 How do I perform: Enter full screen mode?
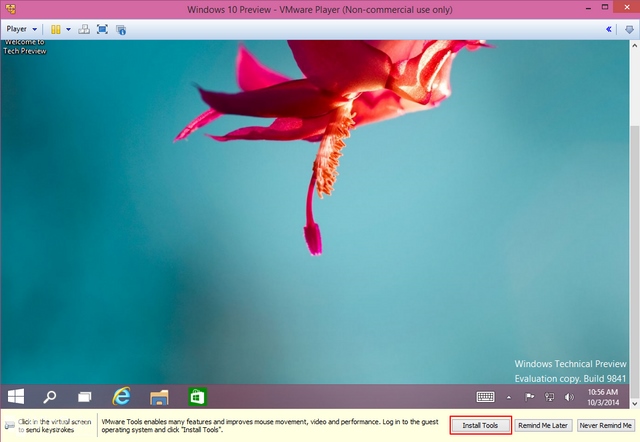(102, 29)
